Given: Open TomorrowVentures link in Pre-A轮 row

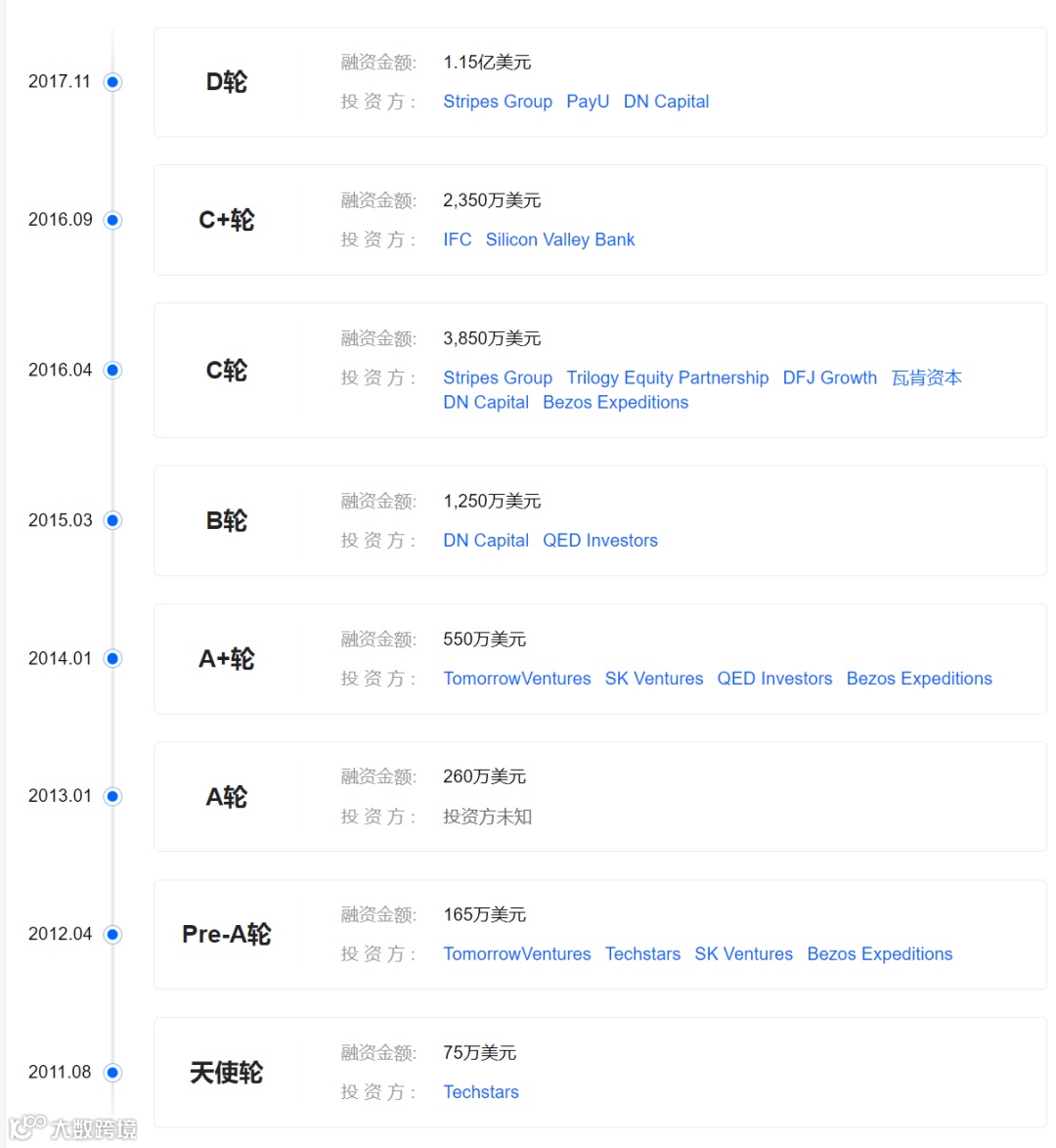Looking at the screenshot, I should [516, 954].
